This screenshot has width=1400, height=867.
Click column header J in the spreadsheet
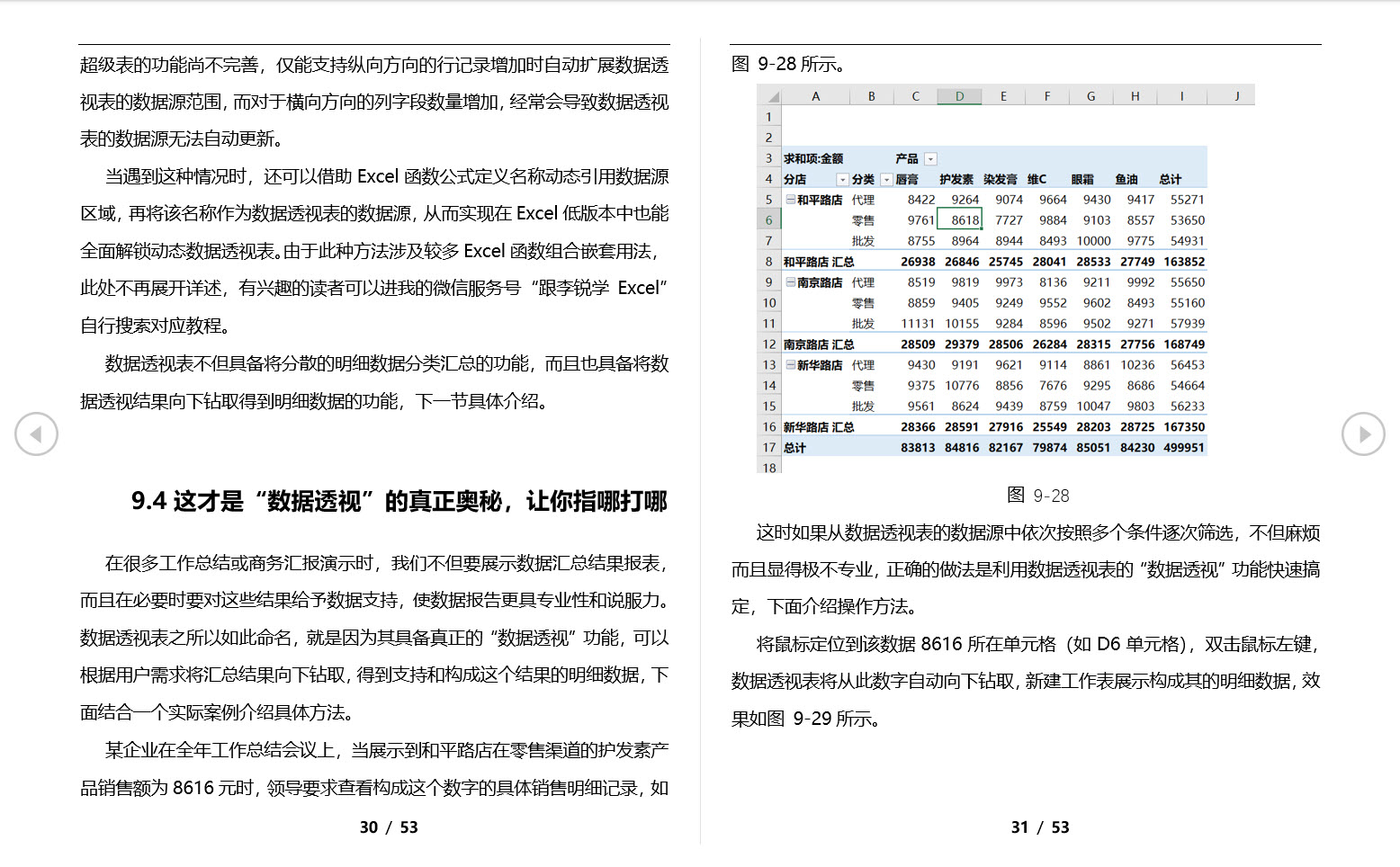tap(1236, 96)
